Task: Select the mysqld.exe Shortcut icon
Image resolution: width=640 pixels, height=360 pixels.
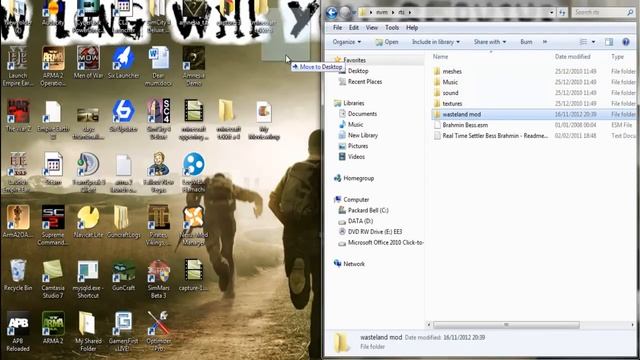Action: coord(88,278)
